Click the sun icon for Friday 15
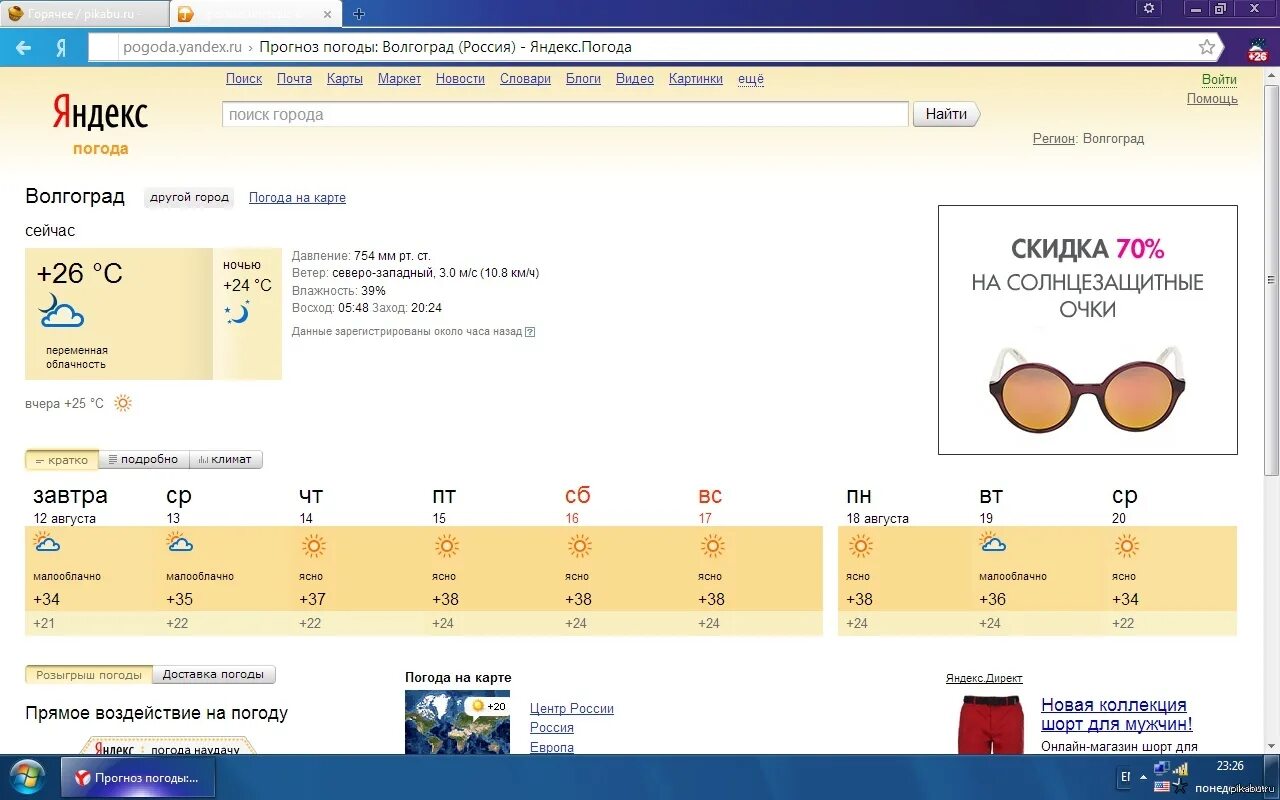This screenshot has width=1280, height=800. pos(446,546)
